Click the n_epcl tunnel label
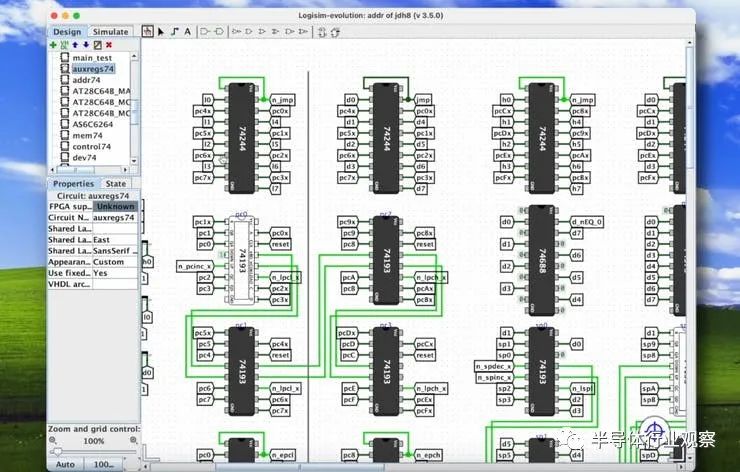This screenshot has width=740, height=472. pyautogui.click(x=283, y=455)
